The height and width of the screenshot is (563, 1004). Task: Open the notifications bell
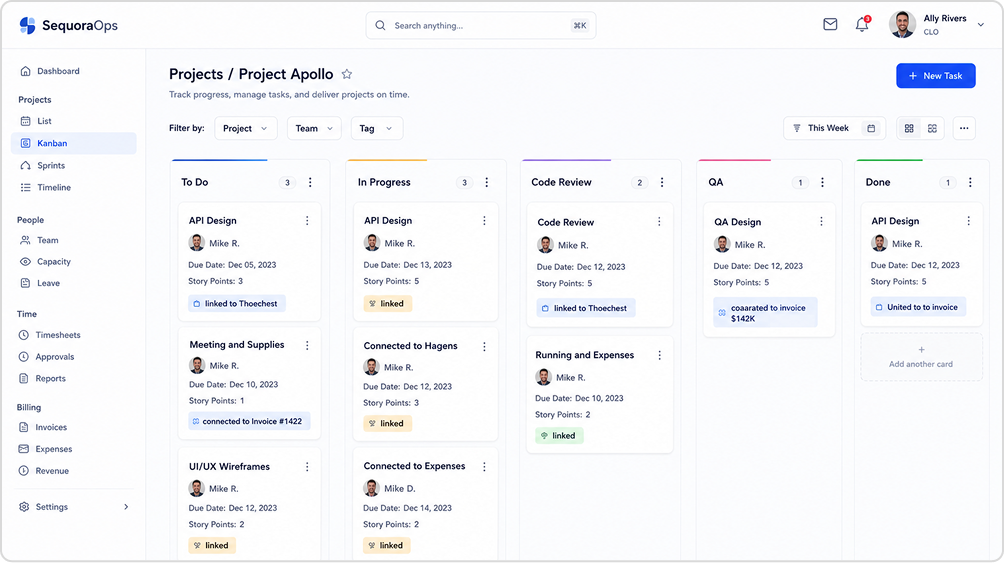(862, 24)
